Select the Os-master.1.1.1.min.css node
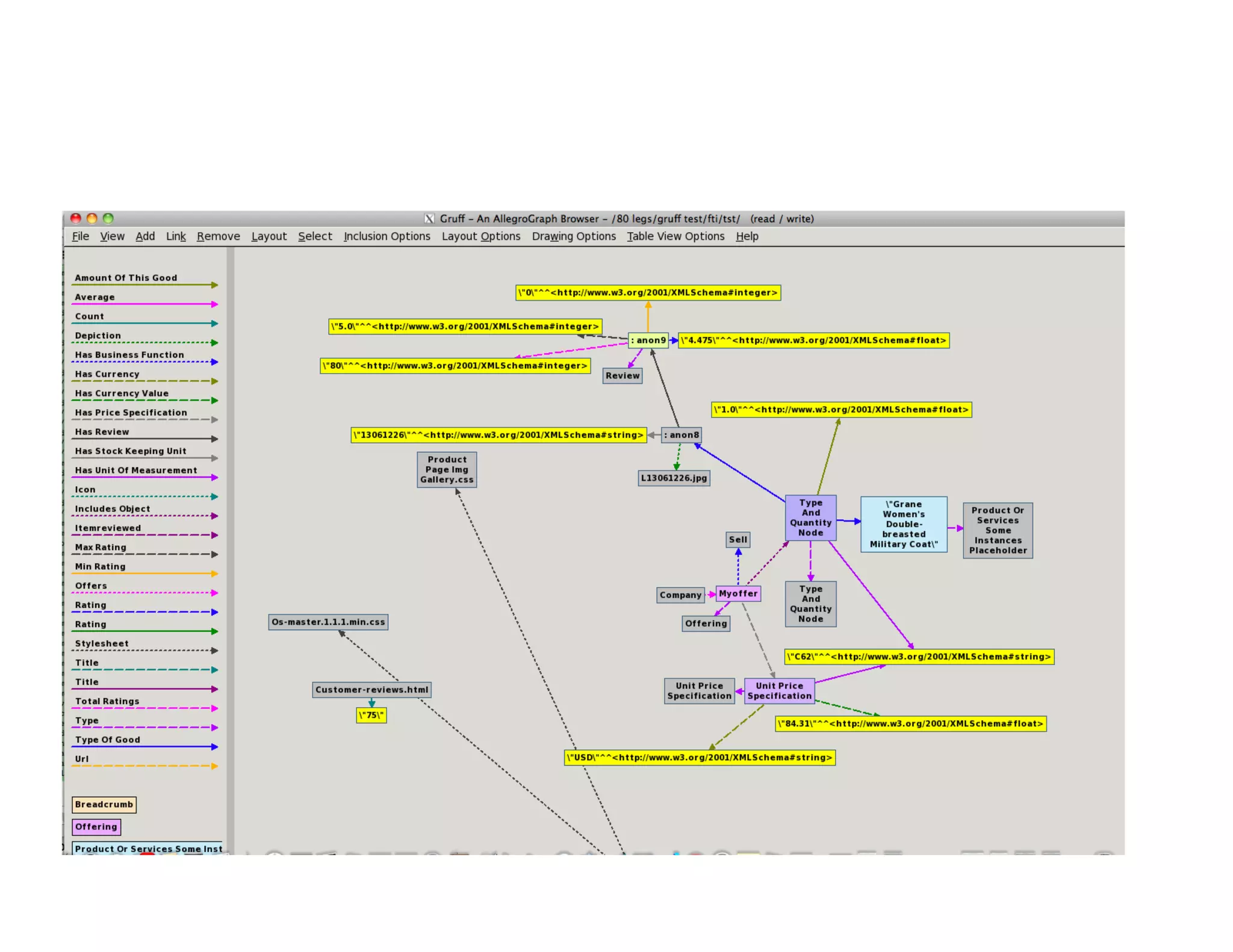 point(328,622)
